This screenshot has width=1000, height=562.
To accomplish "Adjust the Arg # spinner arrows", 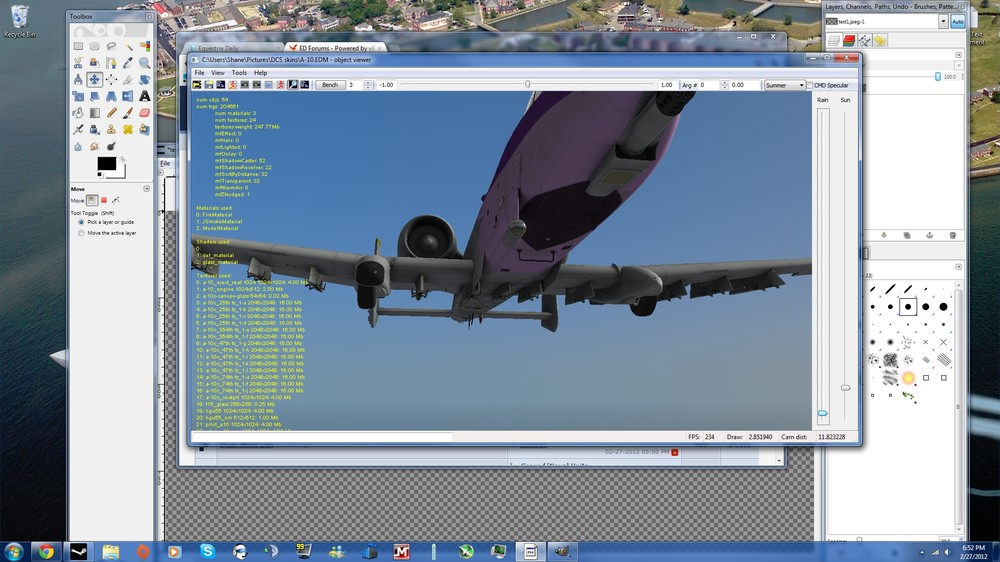I will pyautogui.click(x=724, y=85).
